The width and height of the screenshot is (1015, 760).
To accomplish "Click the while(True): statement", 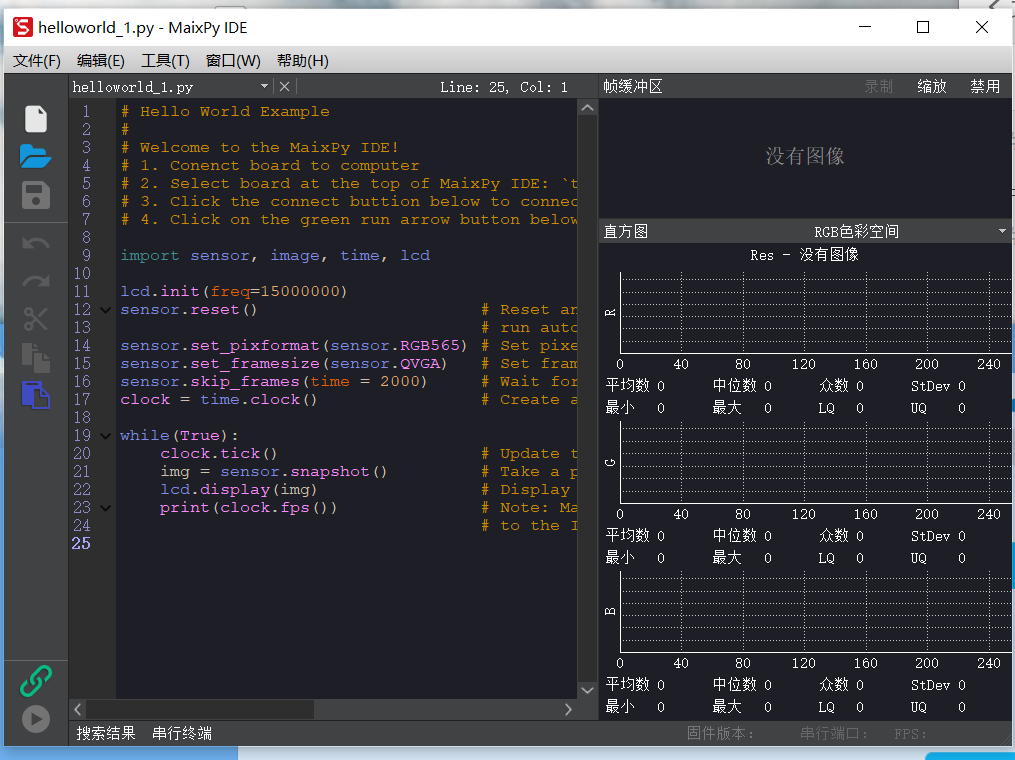I will (x=179, y=436).
